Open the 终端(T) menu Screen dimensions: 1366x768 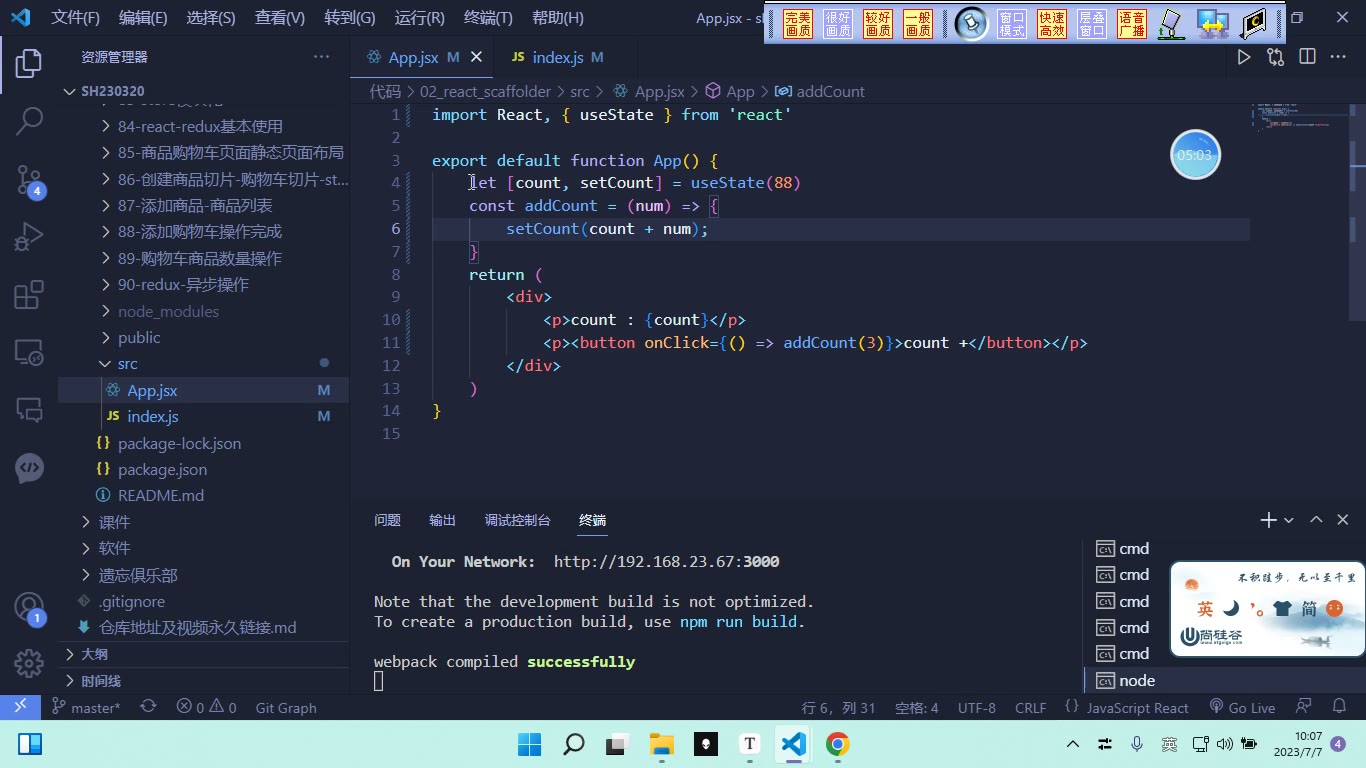point(488,18)
